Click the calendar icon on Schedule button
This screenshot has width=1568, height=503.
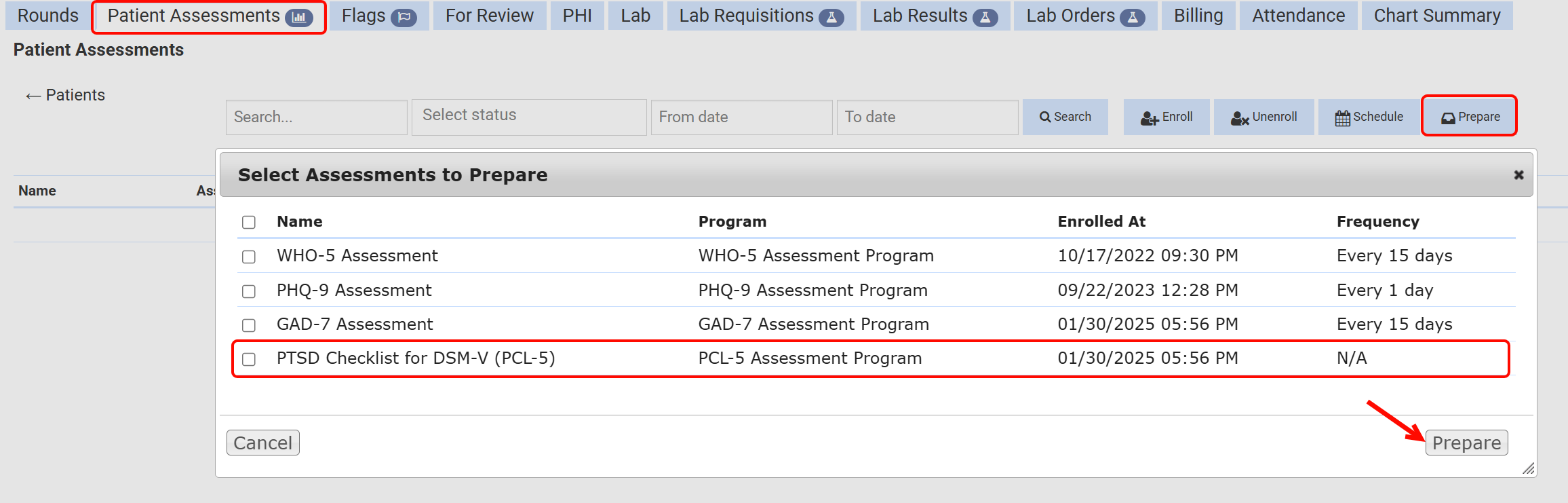pos(1344,117)
